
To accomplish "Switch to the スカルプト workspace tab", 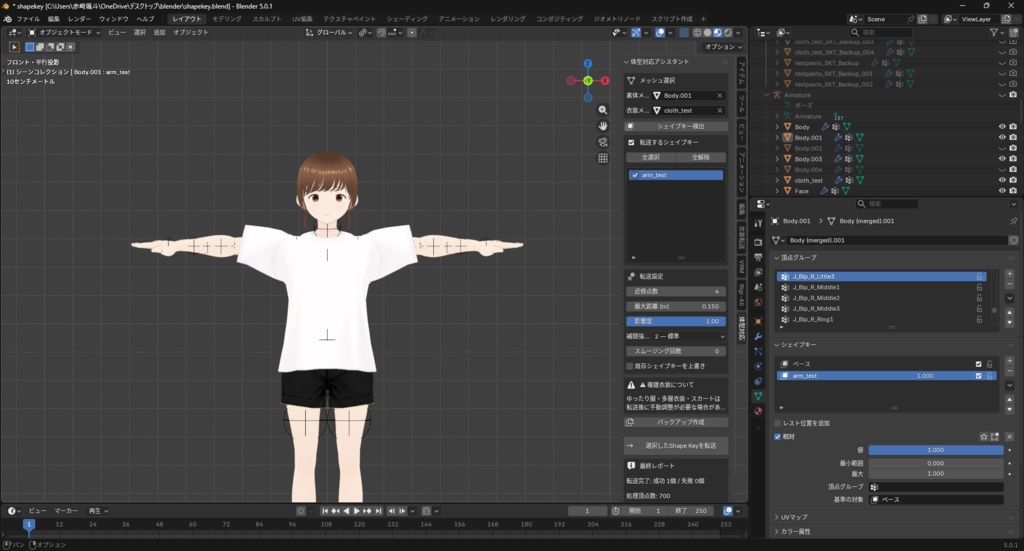I will coord(266,19).
